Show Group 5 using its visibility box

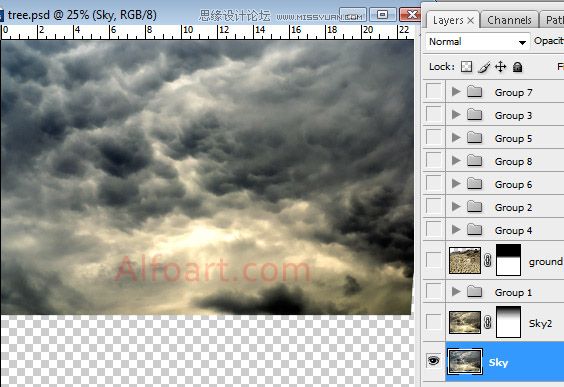tap(433, 137)
